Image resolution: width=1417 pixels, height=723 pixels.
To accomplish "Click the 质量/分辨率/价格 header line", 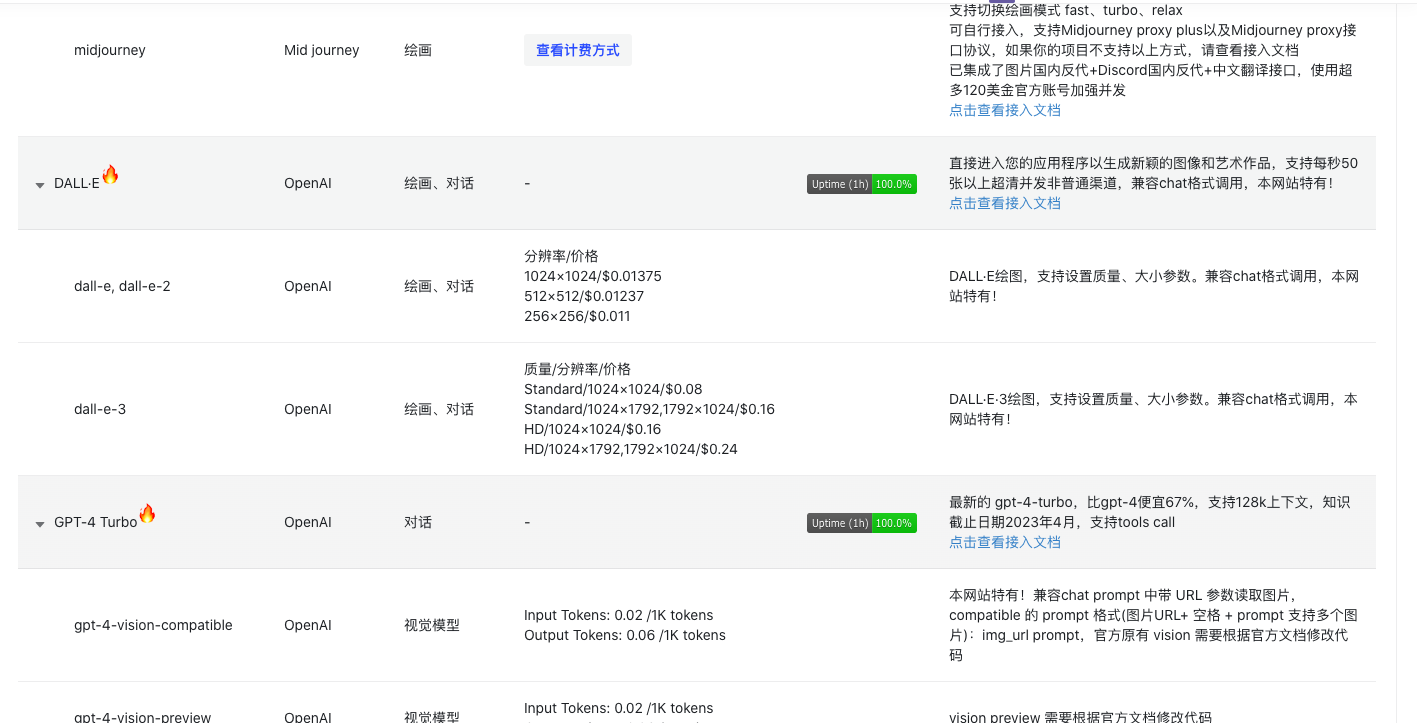I will [577, 369].
